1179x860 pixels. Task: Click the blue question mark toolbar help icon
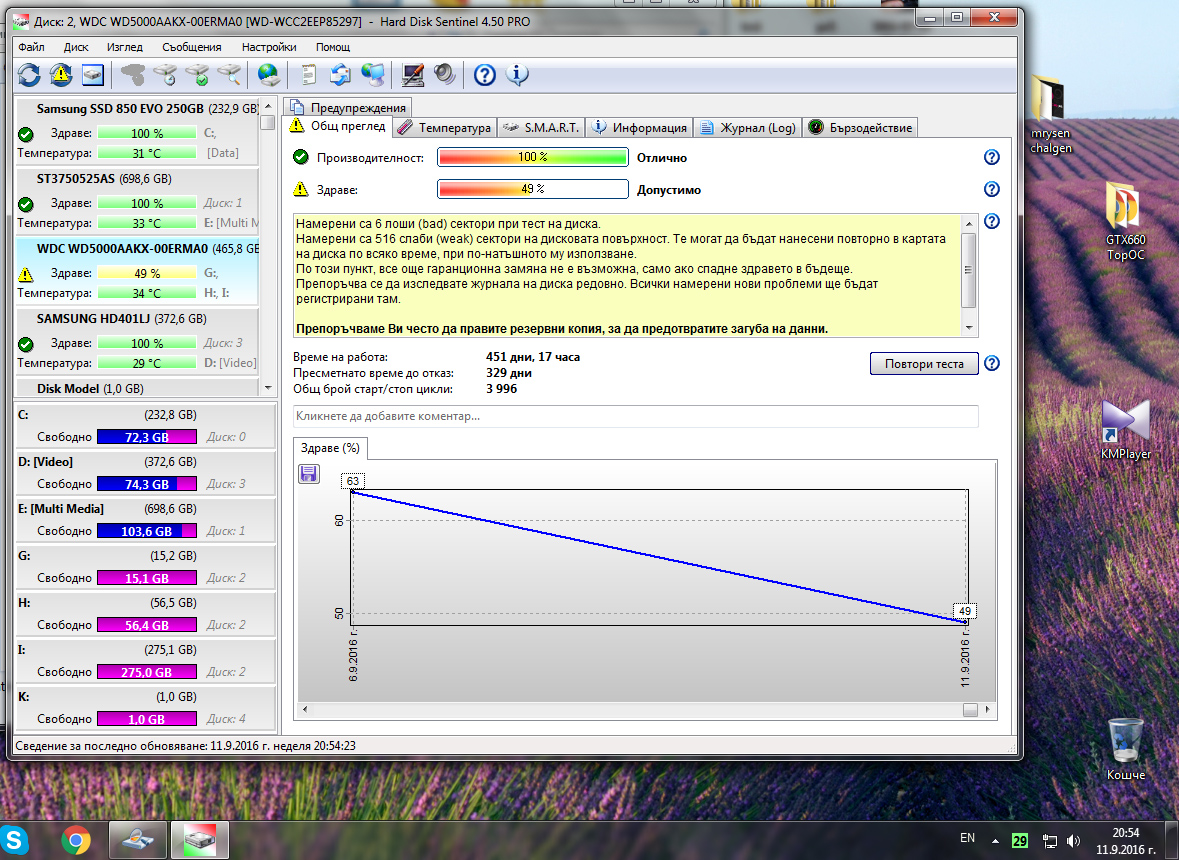485,74
